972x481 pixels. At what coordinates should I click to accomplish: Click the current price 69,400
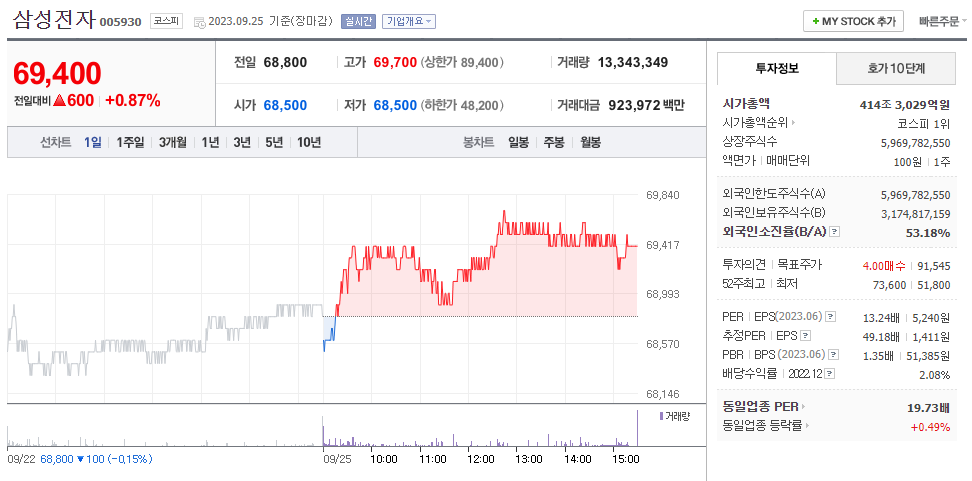click(x=57, y=74)
